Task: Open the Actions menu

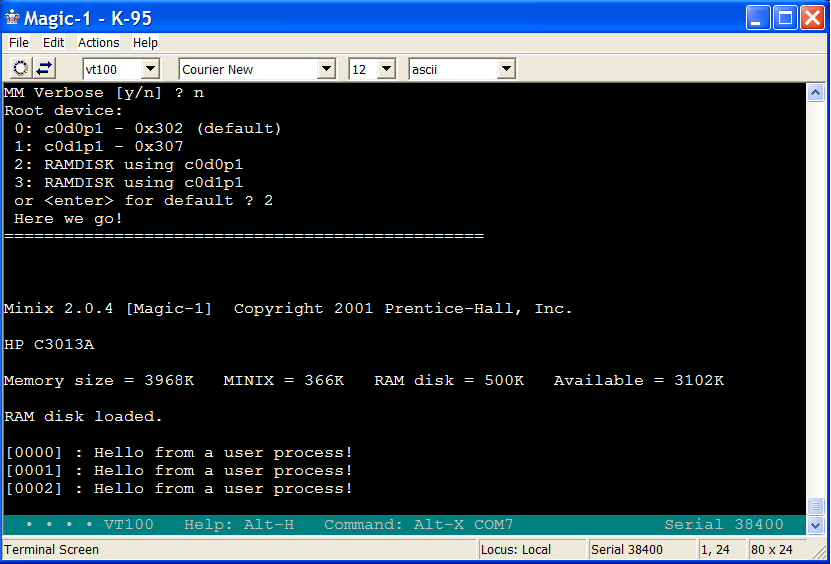Action: 98,43
